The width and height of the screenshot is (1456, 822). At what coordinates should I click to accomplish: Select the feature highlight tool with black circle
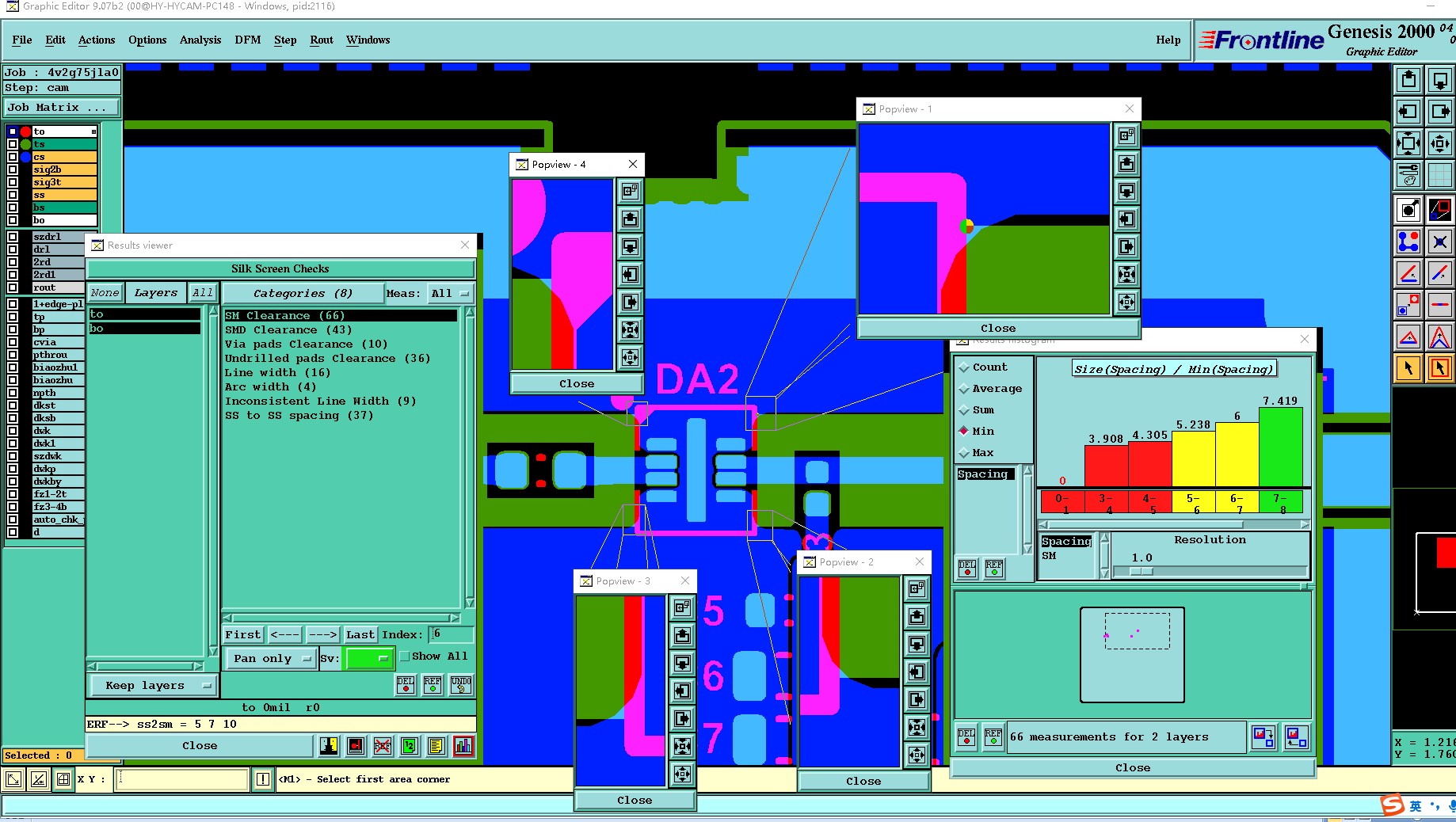pyautogui.click(x=1408, y=210)
